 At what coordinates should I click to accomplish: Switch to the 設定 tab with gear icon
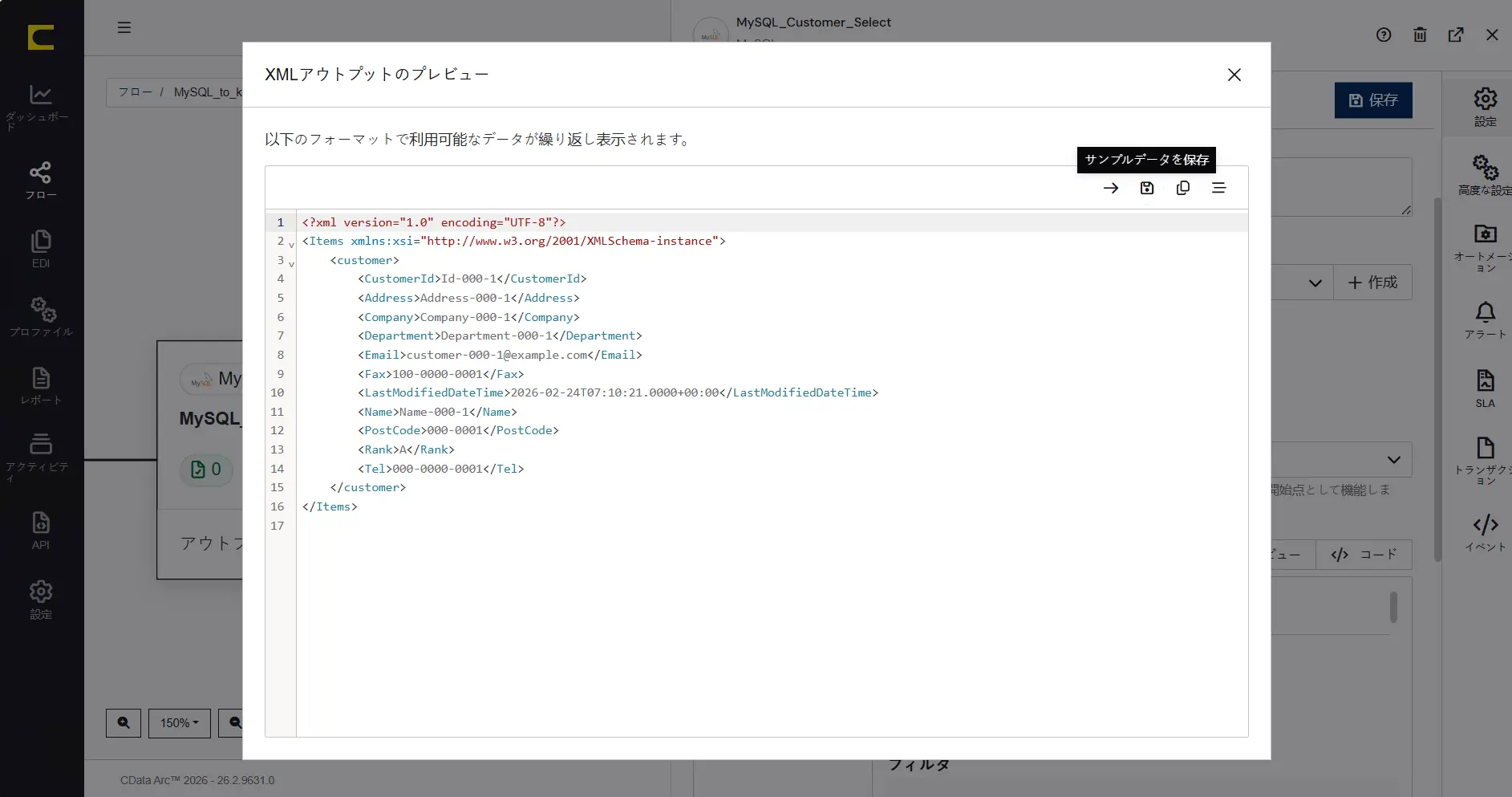pyautogui.click(x=1486, y=107)
